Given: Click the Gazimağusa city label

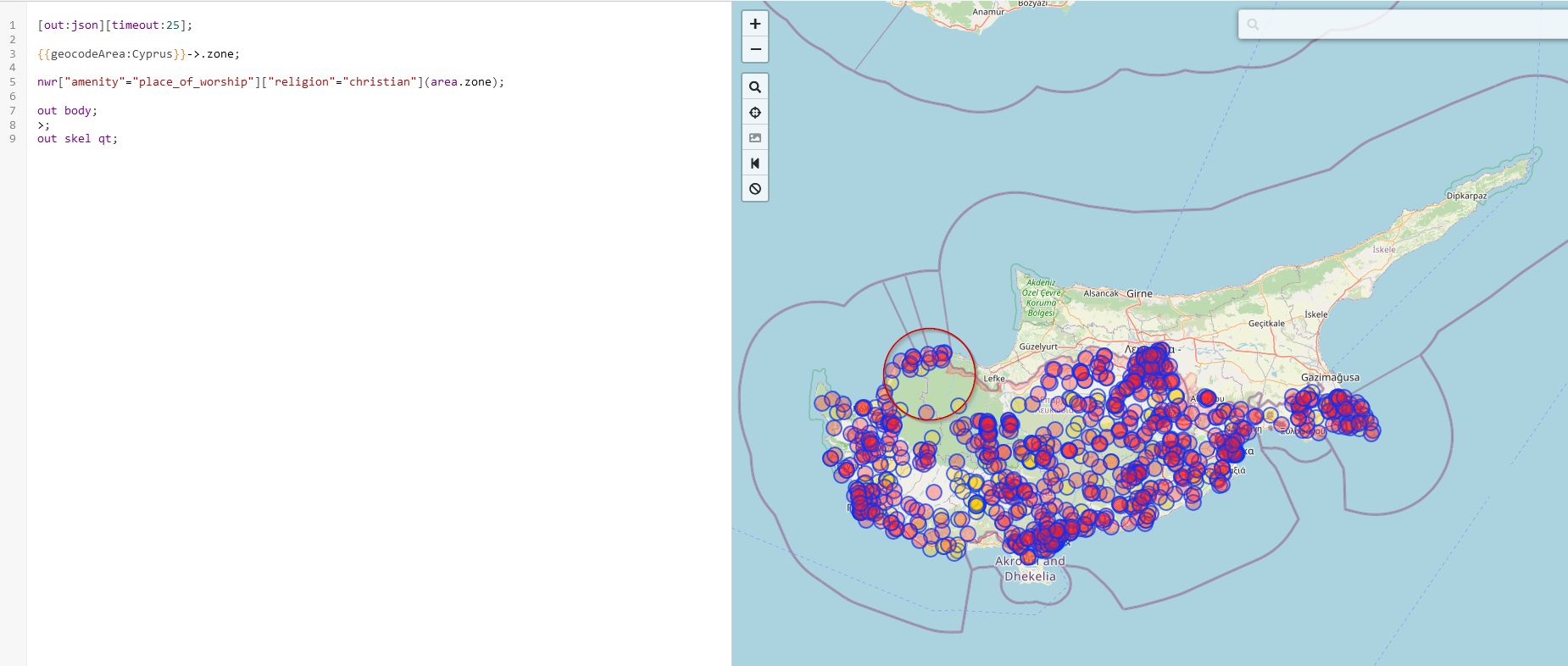Looking at the screenshot, I should coord(1330,377).
